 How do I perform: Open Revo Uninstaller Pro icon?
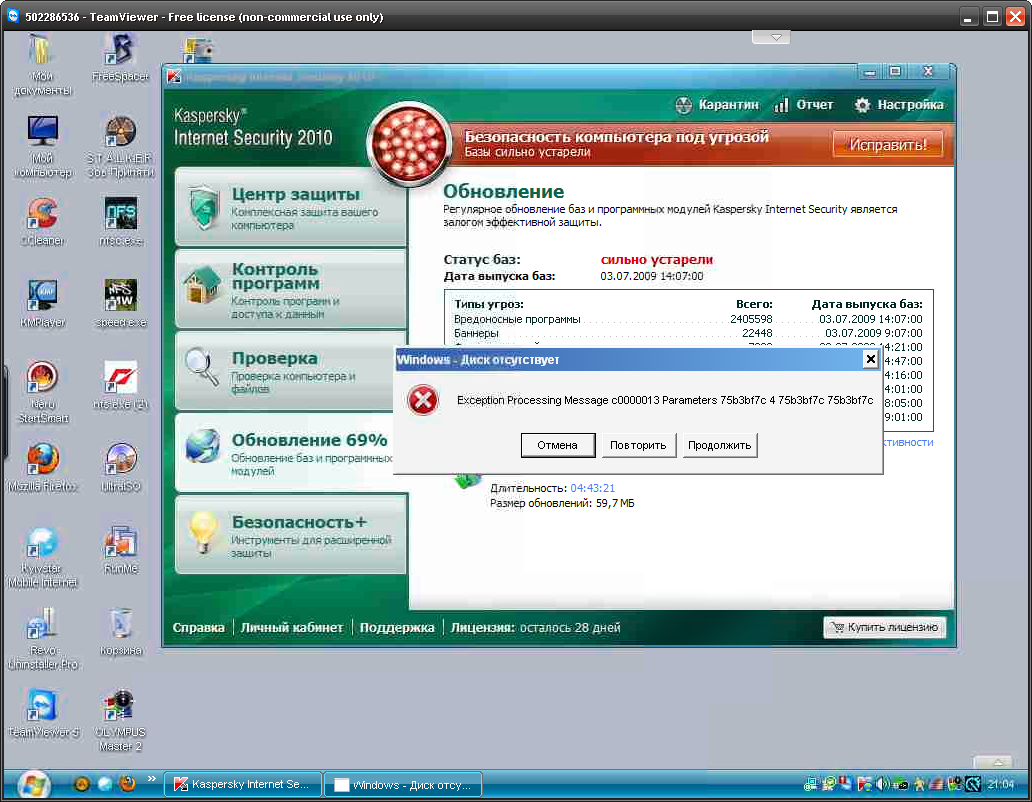pos(42,638)
